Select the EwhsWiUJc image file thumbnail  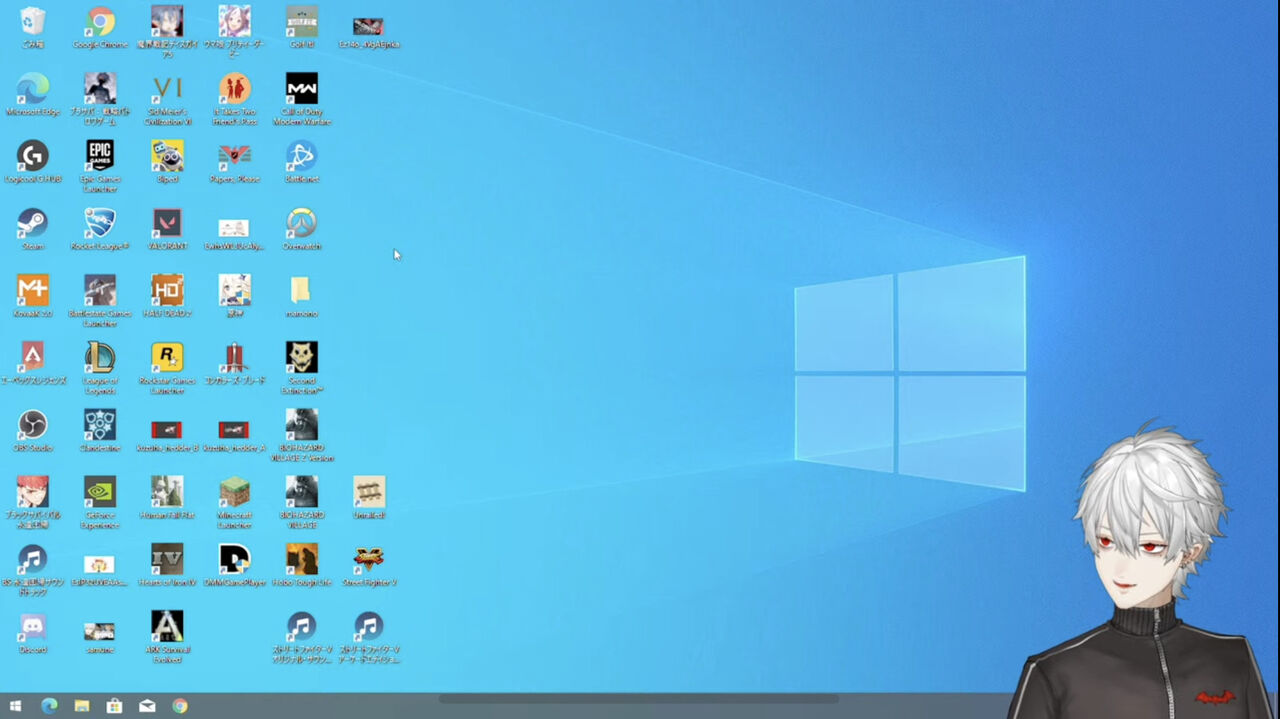[234, 228]
